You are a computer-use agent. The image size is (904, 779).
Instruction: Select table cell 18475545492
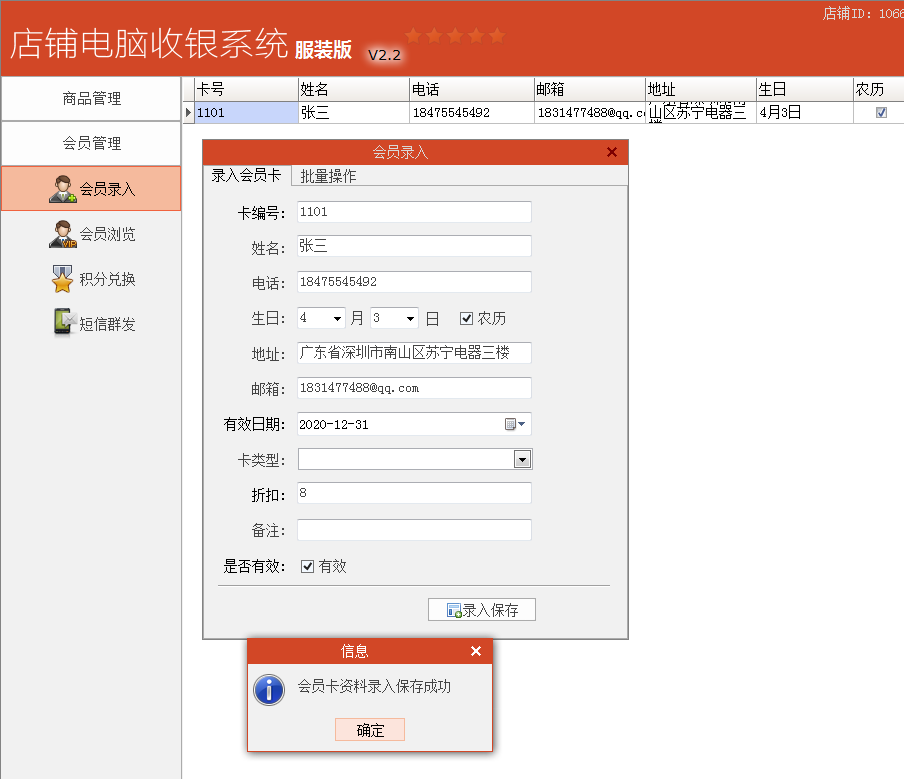(x=472, y=112)
